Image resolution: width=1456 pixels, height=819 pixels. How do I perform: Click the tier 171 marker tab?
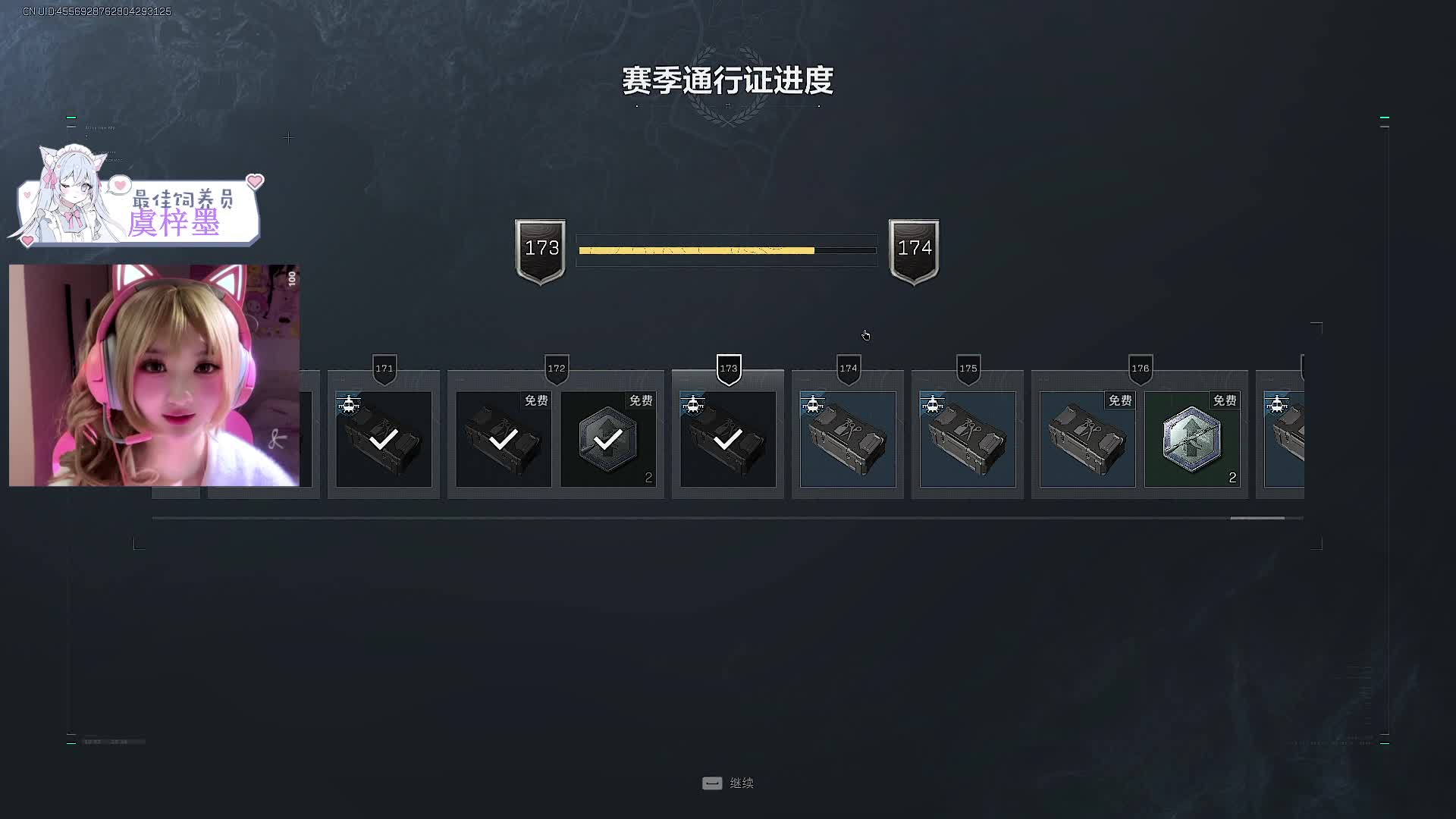tap(384, 369)
